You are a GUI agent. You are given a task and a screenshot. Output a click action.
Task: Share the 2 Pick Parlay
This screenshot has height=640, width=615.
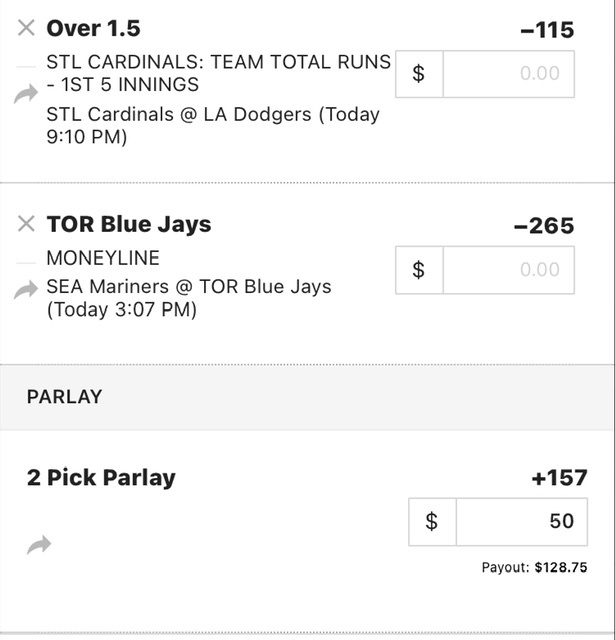39,545
